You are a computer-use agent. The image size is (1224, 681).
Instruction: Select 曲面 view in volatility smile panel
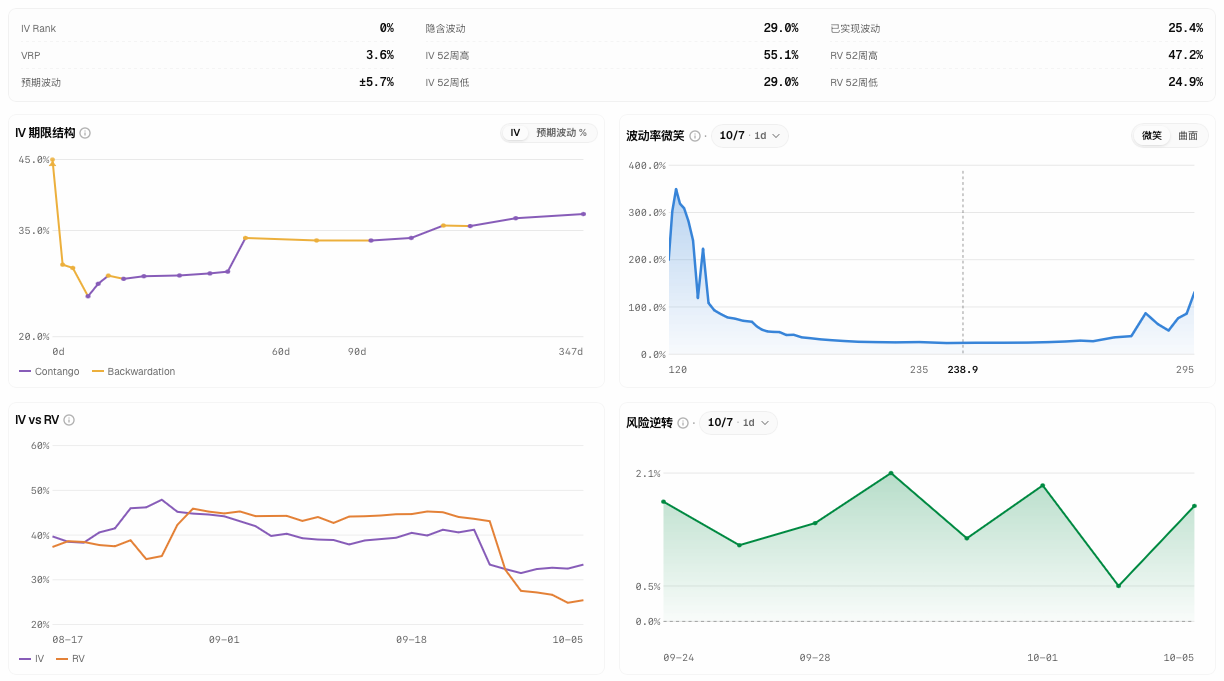point(1188,136)
